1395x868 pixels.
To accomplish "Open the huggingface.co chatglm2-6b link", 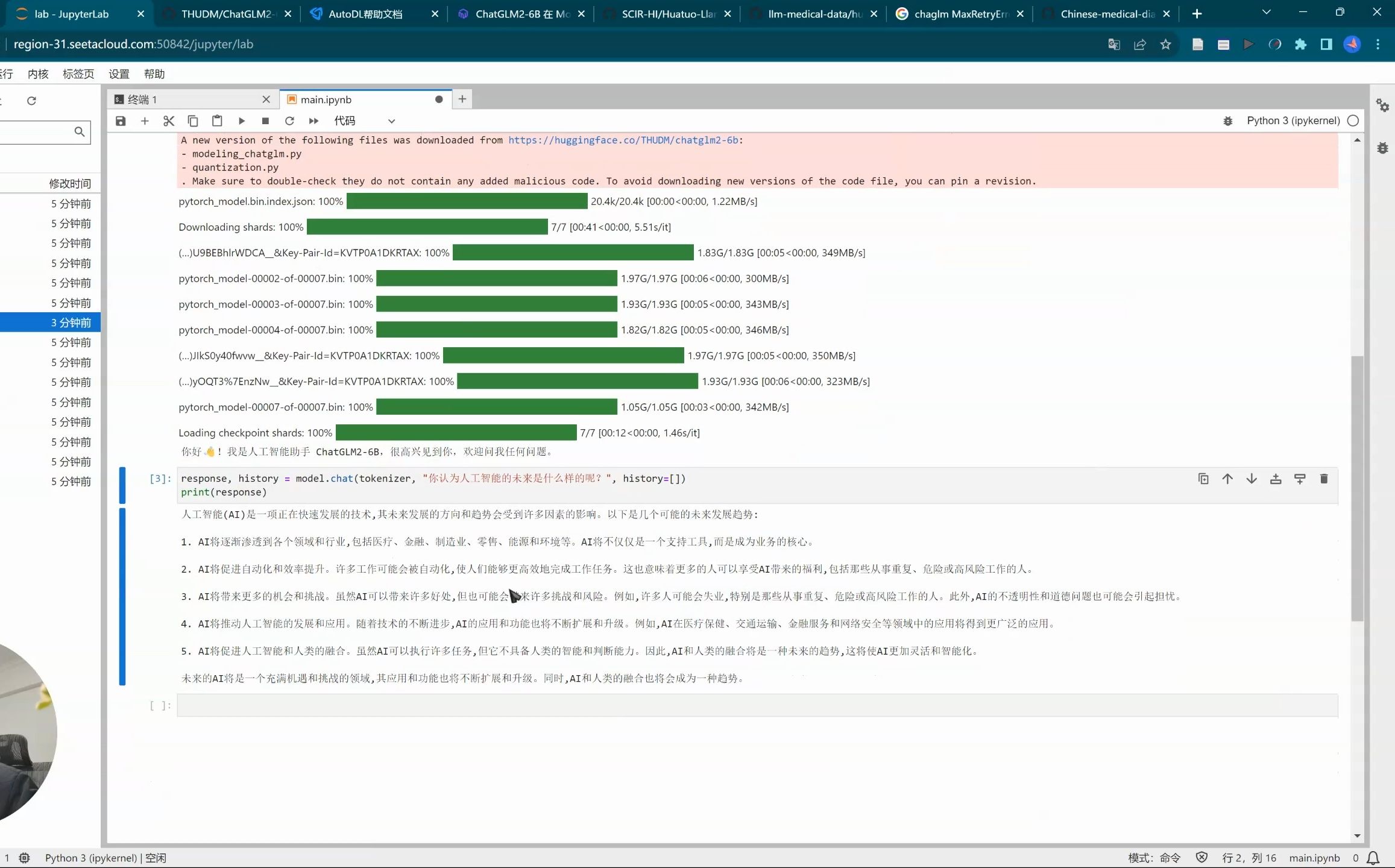I will 623,140.
